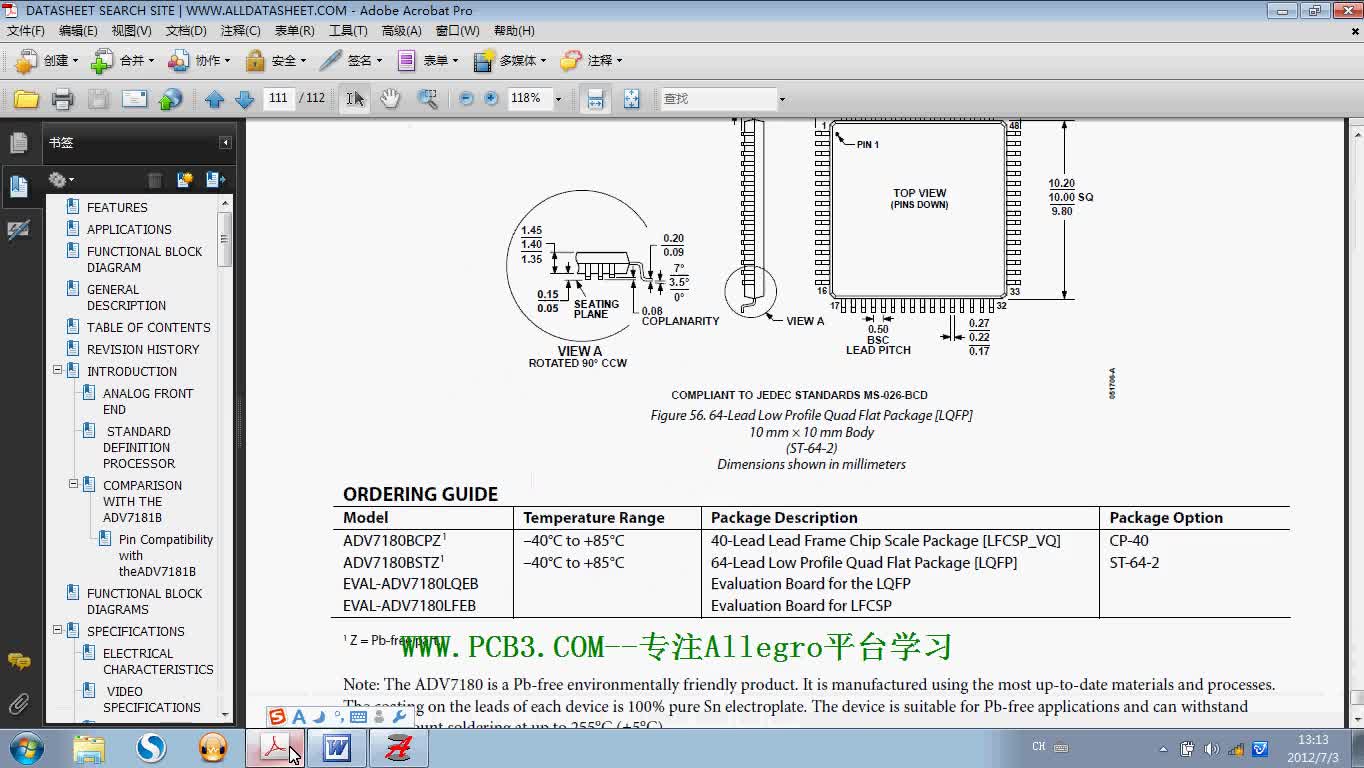Go to next page with down arrow
1364x768 pixels.
244,99
